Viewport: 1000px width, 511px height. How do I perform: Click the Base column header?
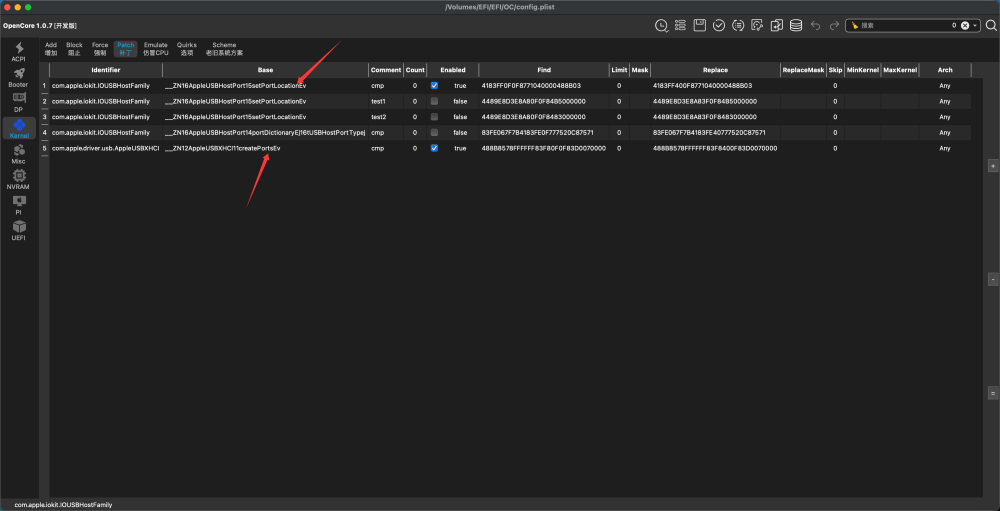265,70
